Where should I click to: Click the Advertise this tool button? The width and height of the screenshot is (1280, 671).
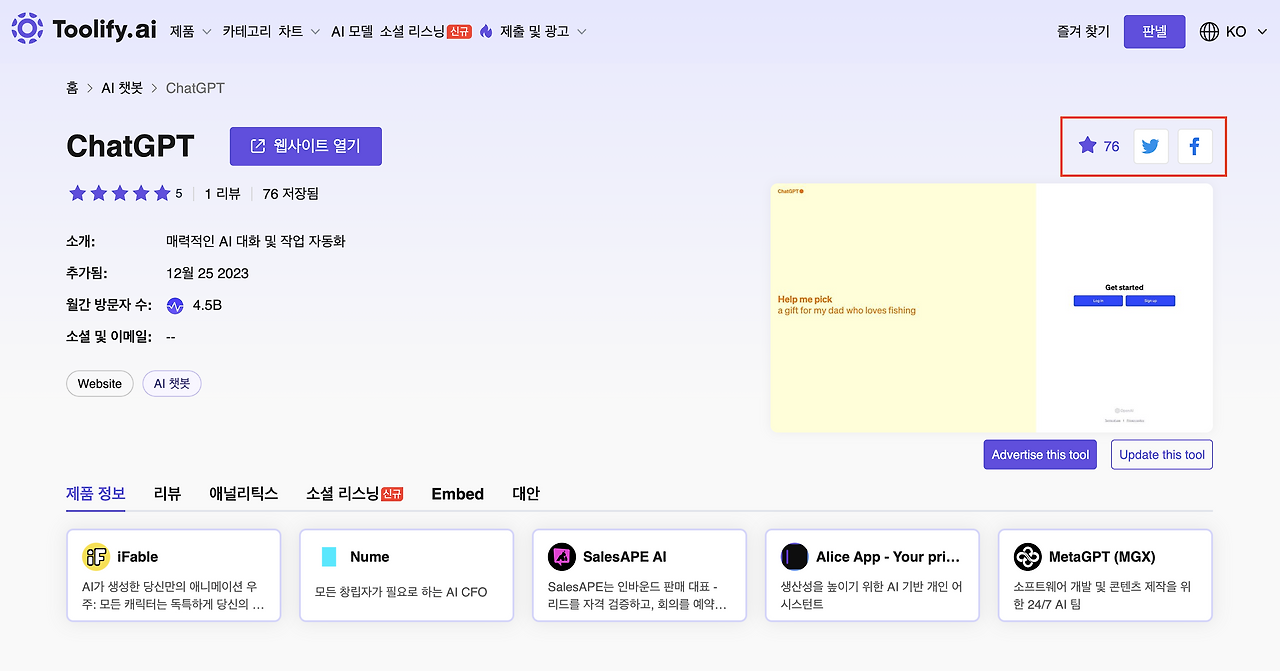point(1040,454)
